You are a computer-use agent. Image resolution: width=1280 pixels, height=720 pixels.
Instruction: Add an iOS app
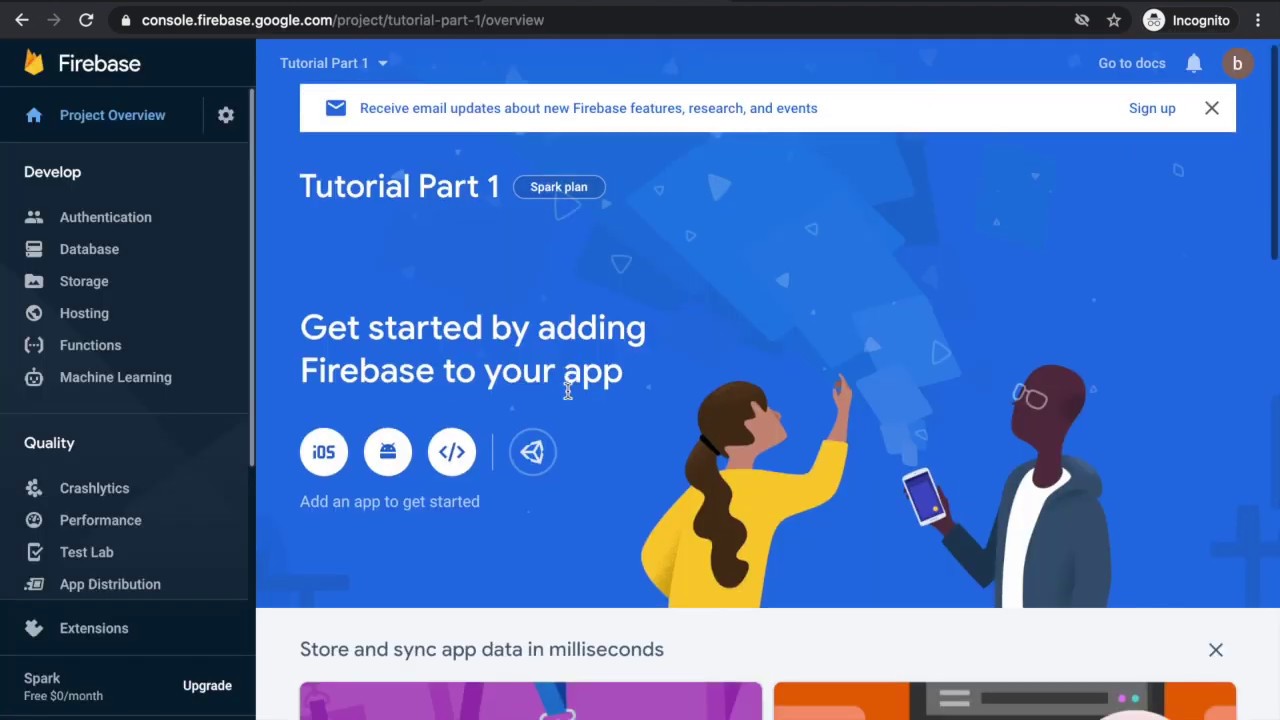[324, 452]
